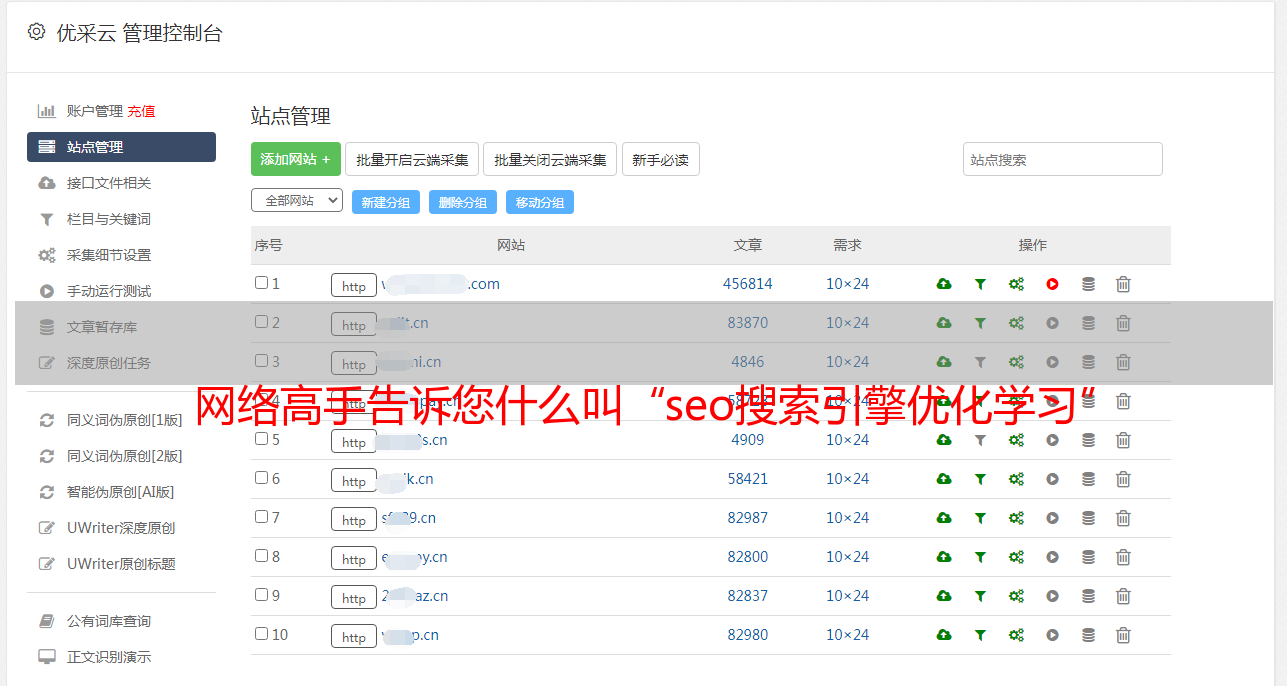
Task: Click the red 充值 link
Action: (141, 111)
